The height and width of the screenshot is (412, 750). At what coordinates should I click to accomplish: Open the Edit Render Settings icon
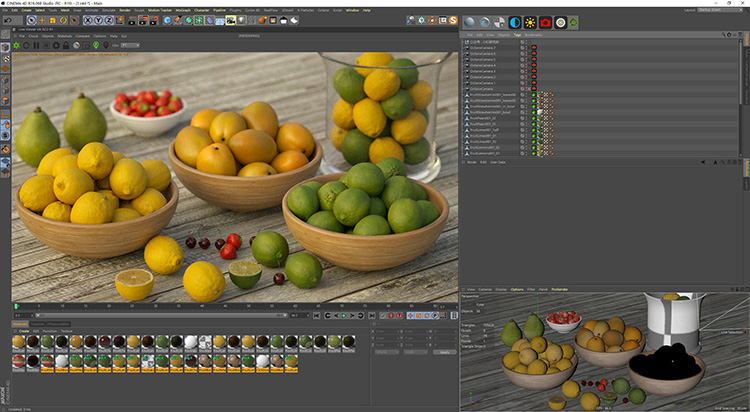[x=154, y=20]
